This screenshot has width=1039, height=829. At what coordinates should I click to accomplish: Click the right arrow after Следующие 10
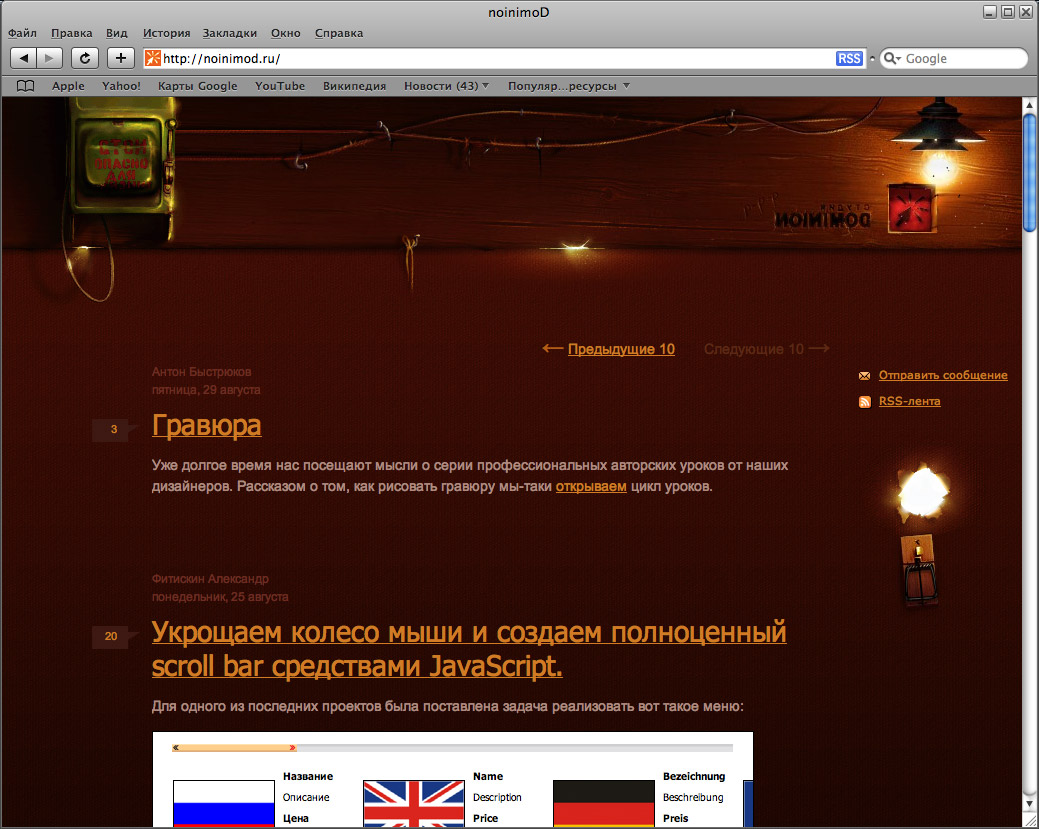click(x=819, y=348)
